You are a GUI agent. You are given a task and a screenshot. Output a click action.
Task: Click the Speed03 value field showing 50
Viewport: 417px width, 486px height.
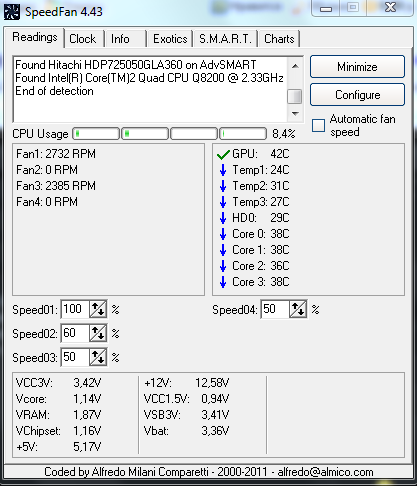[x=75, y=357]
